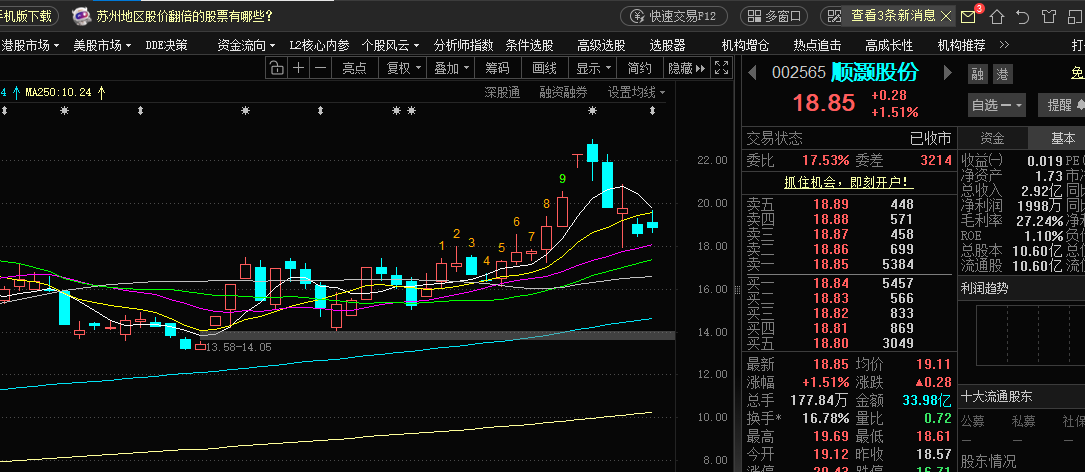Viewport: 1085px width, 472px height.
Task: Zoom out chart with minus icon
Action: (320, 68)
